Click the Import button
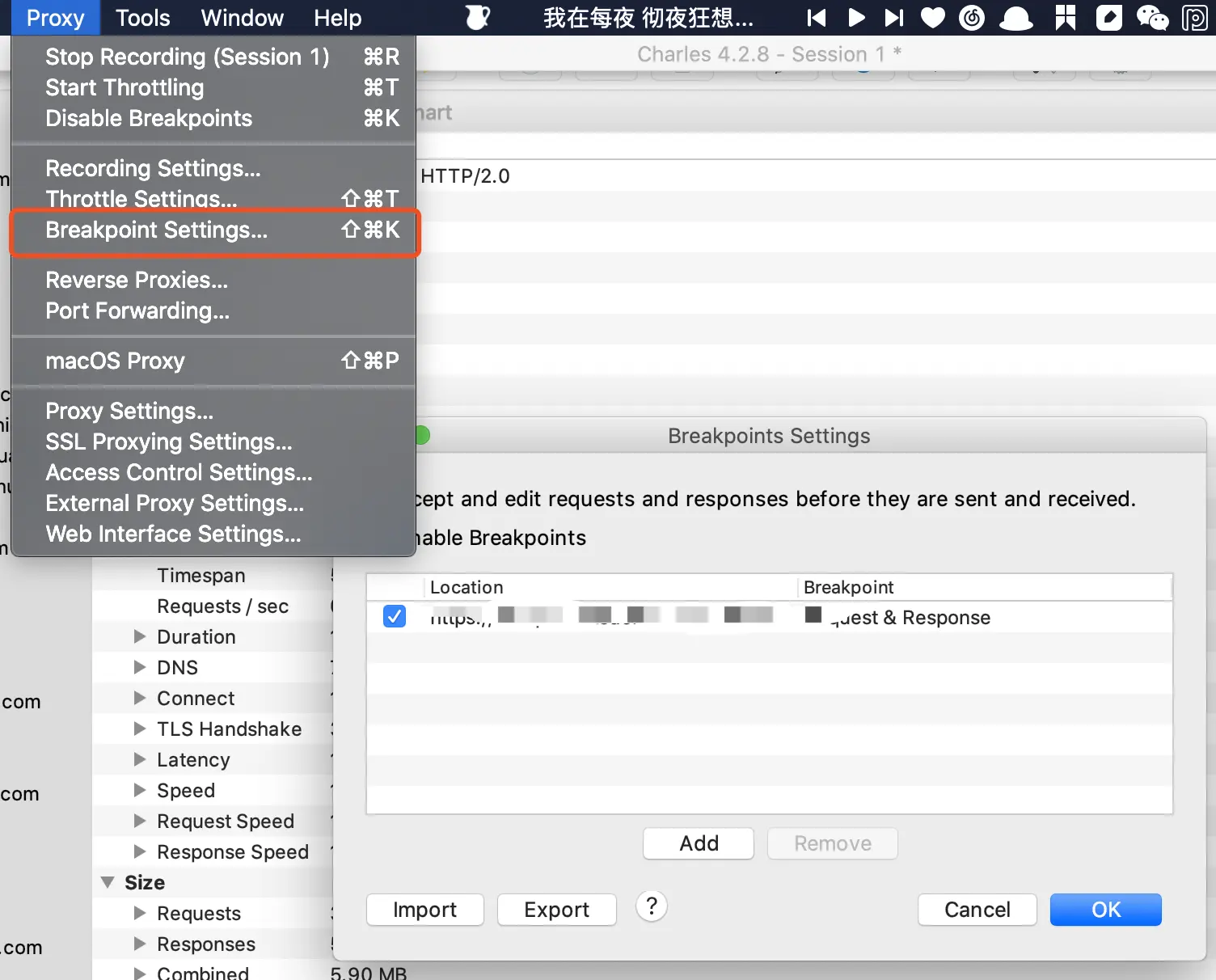Screen dimensions: 1216x980 pyautogui.click(x=425, y=910)
